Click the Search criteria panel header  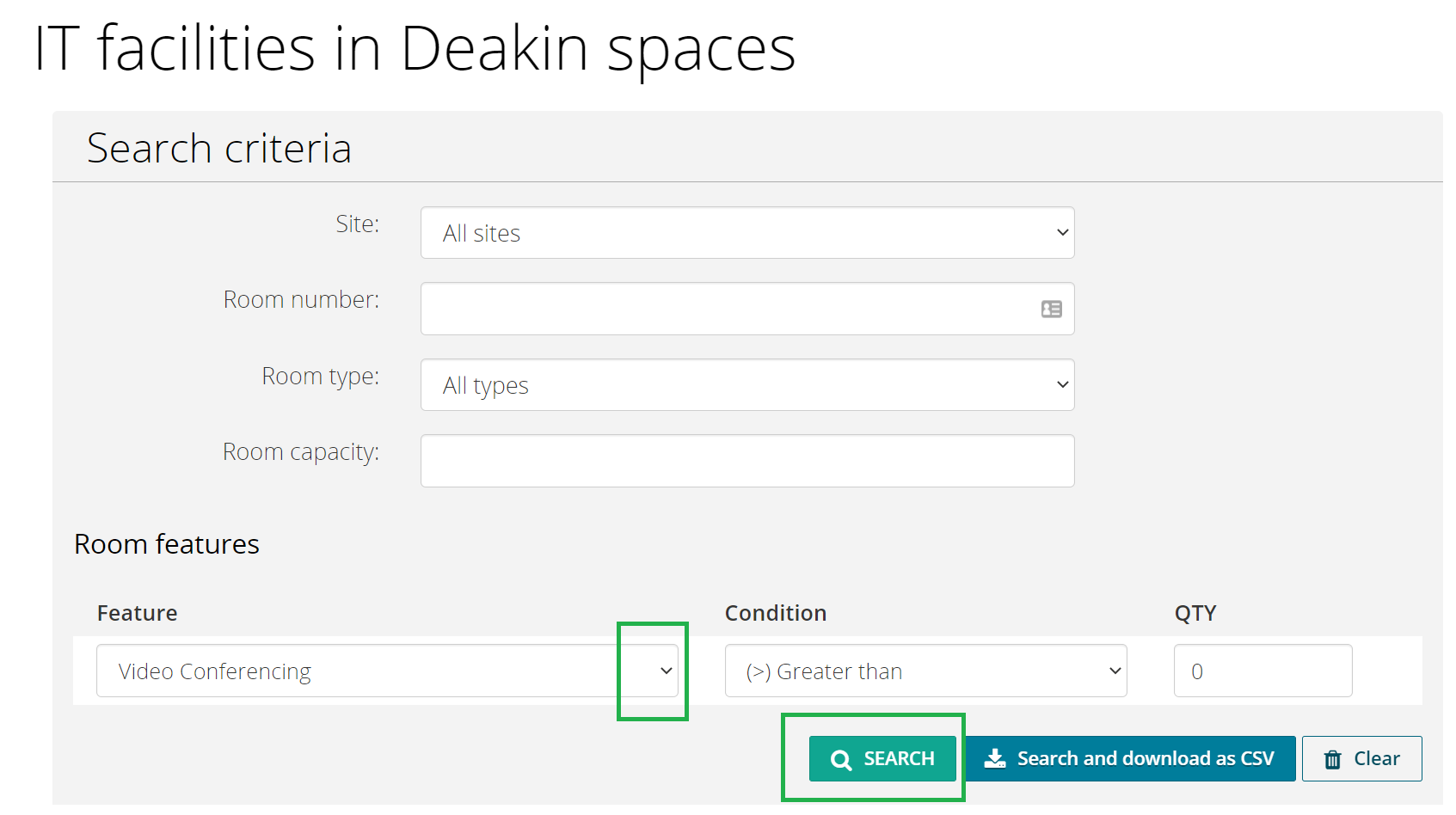coord(218,147)
